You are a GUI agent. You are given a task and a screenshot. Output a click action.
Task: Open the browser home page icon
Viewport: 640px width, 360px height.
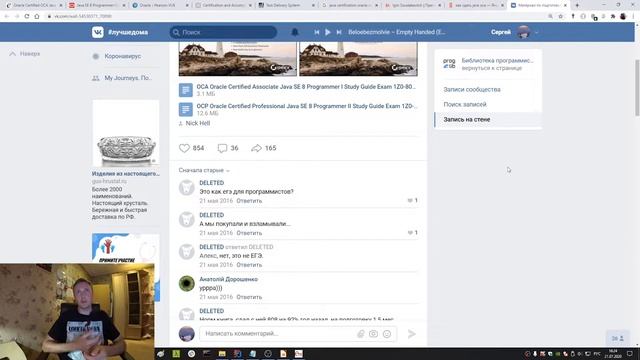(x=37, y=16)
